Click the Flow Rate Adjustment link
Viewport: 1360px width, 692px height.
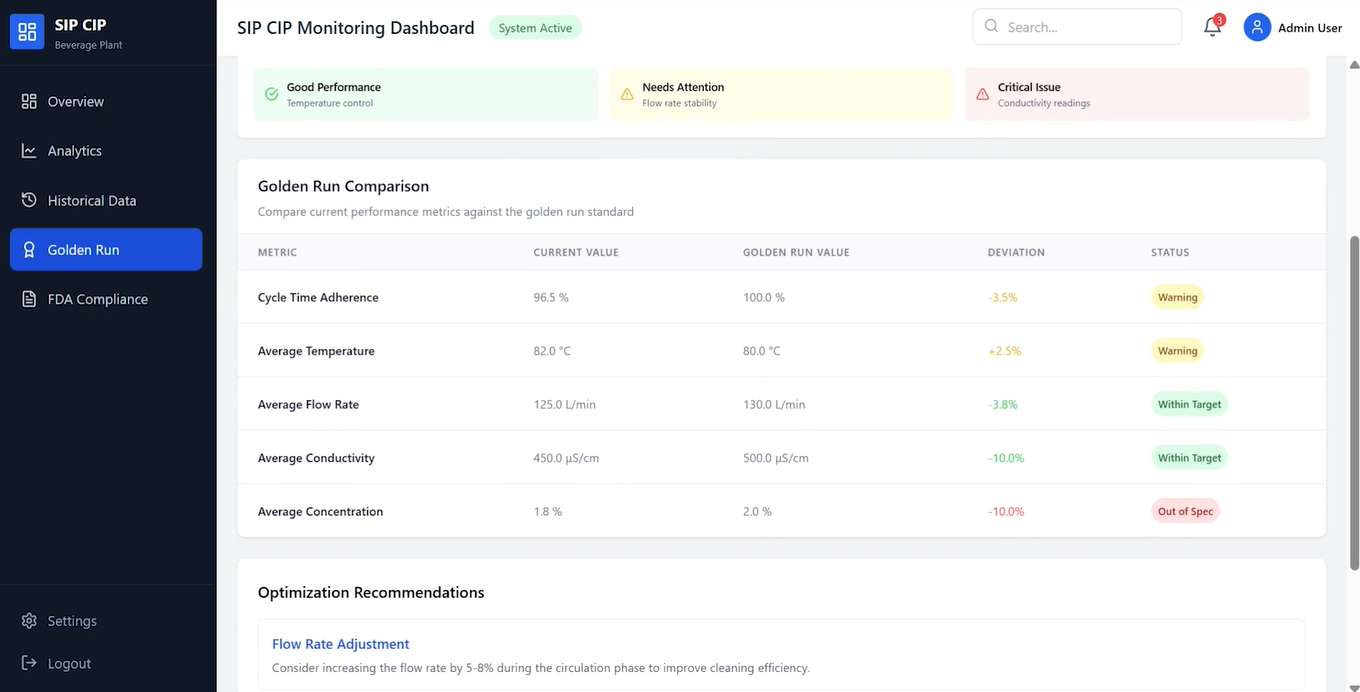pyautogui.click(x=341, y=645)
